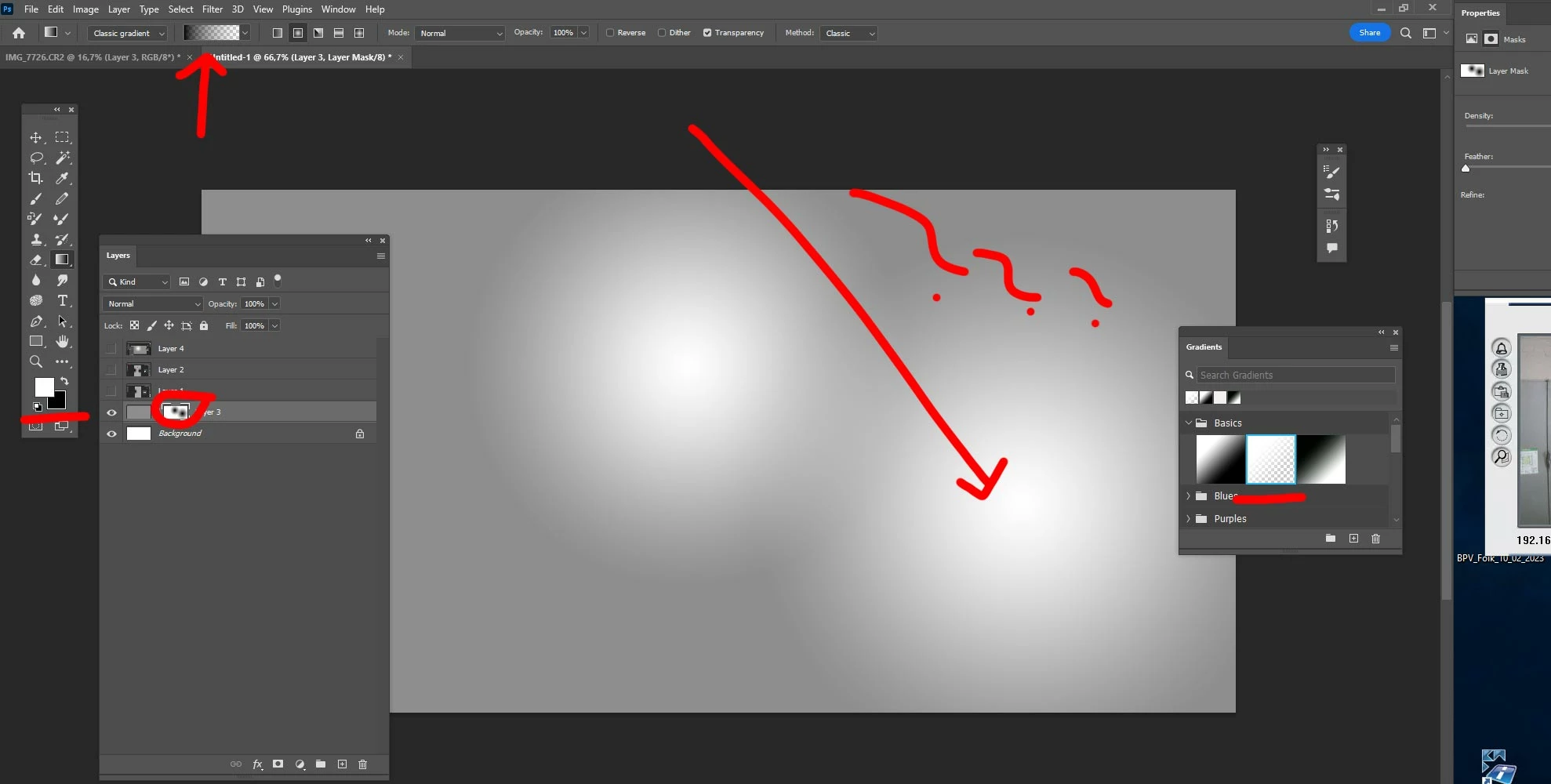Image resolution: width=1551 pixels, height=784 pixels.
Task: Open Layers panel options menu
Action: point(381,256)
